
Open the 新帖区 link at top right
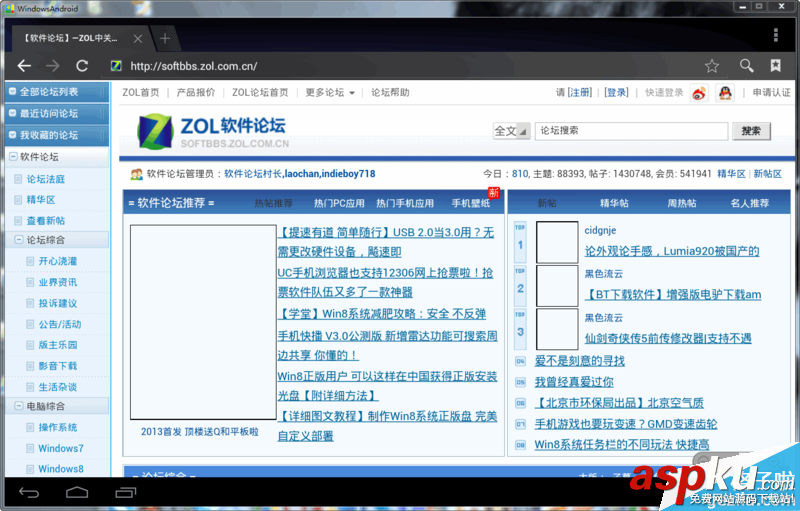point(767,174)
